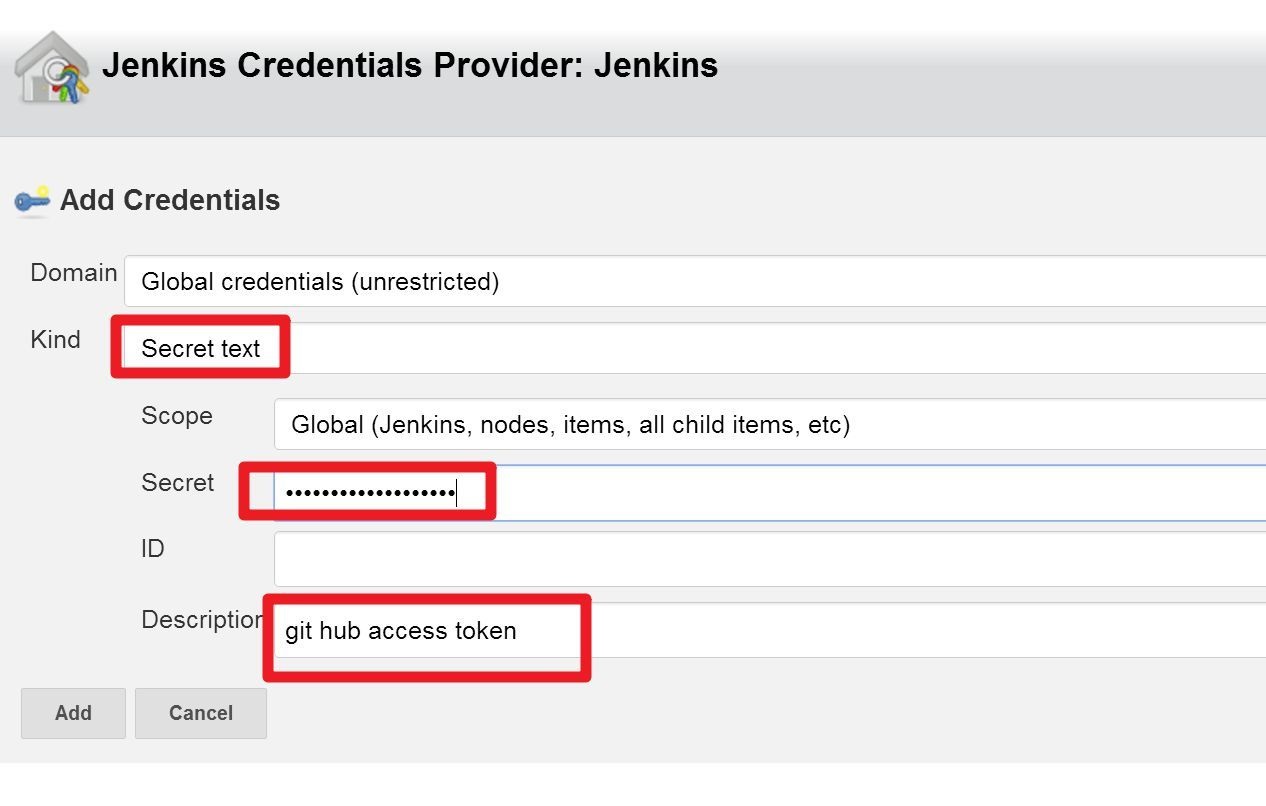This screenshot has width=1266, height=806.
Task: Expand the Kind dropdown showing Secret text
Action: (695, 348)
